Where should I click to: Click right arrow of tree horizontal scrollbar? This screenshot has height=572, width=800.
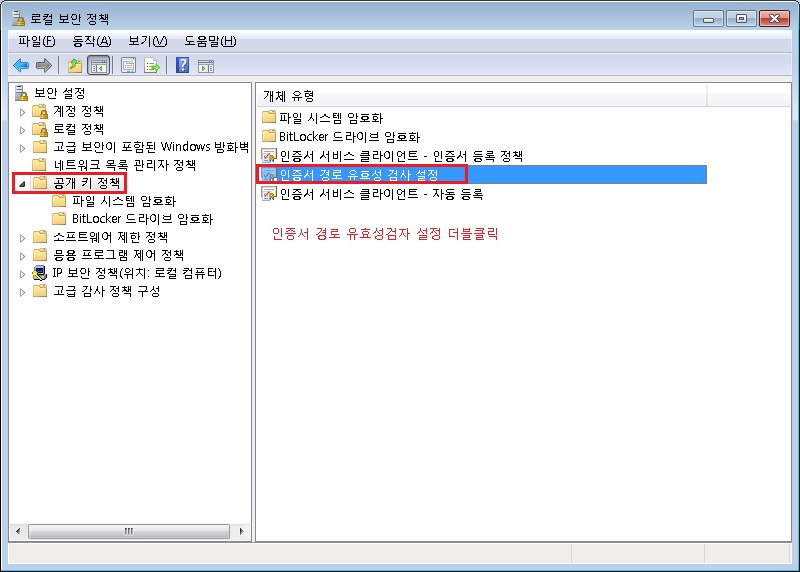coord(241,531)
